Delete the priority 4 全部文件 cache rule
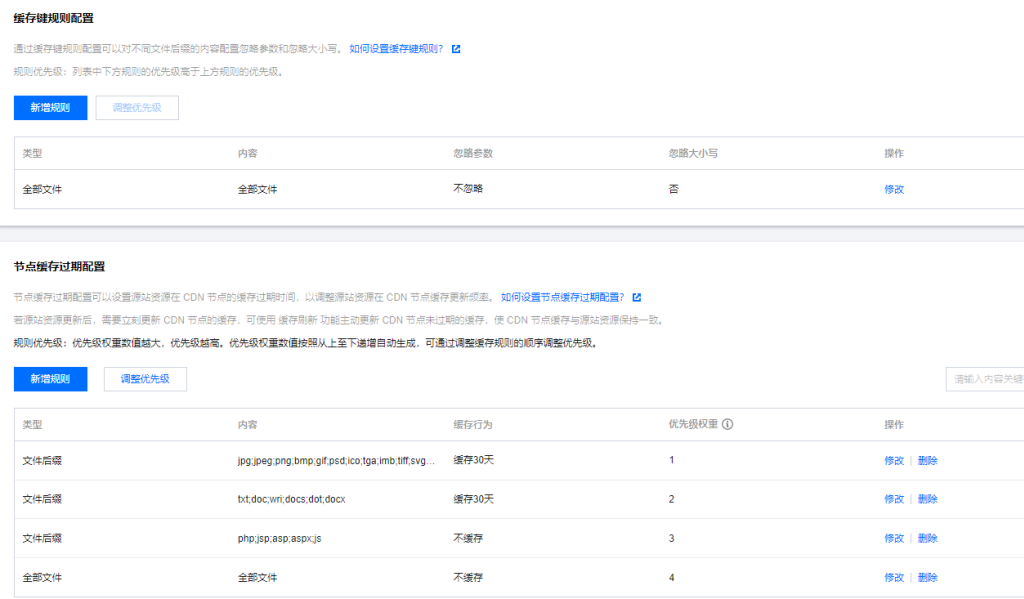 pyautogui.click(x=927, y=577)
